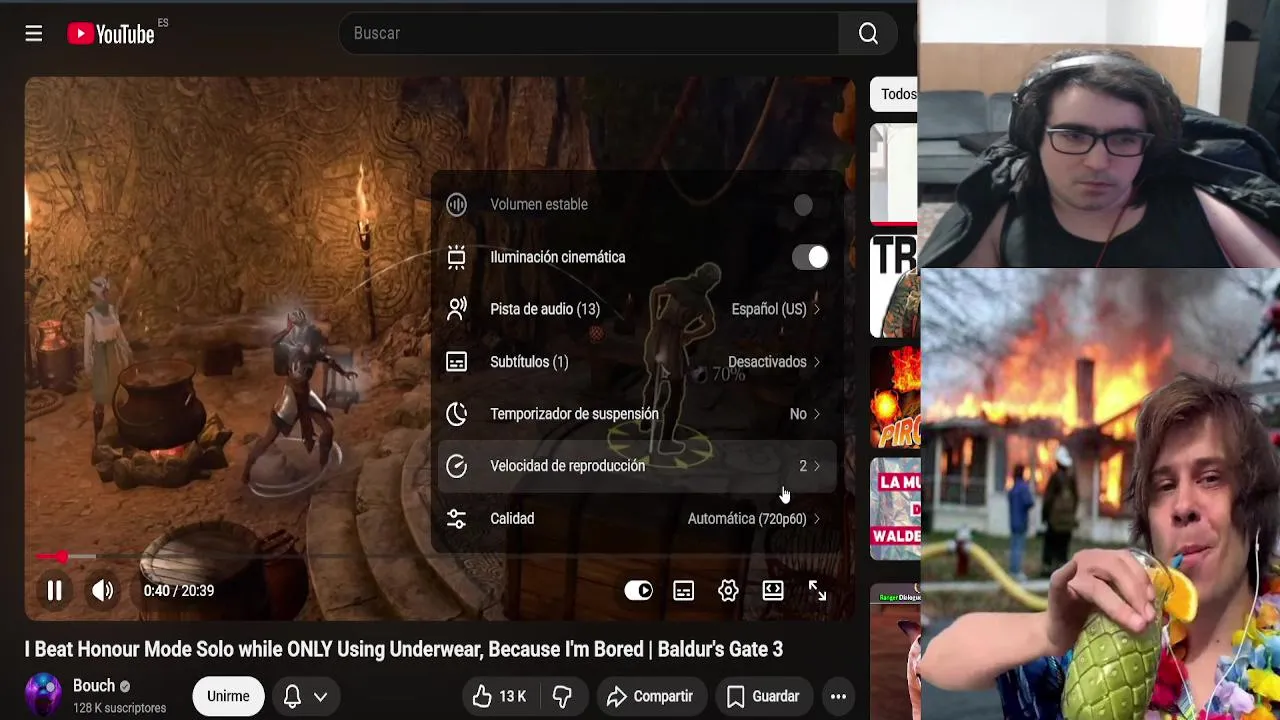The image size is (1280, 720).
Task: Pause the video
Action: pyautogui.click(x=55, y=591)
